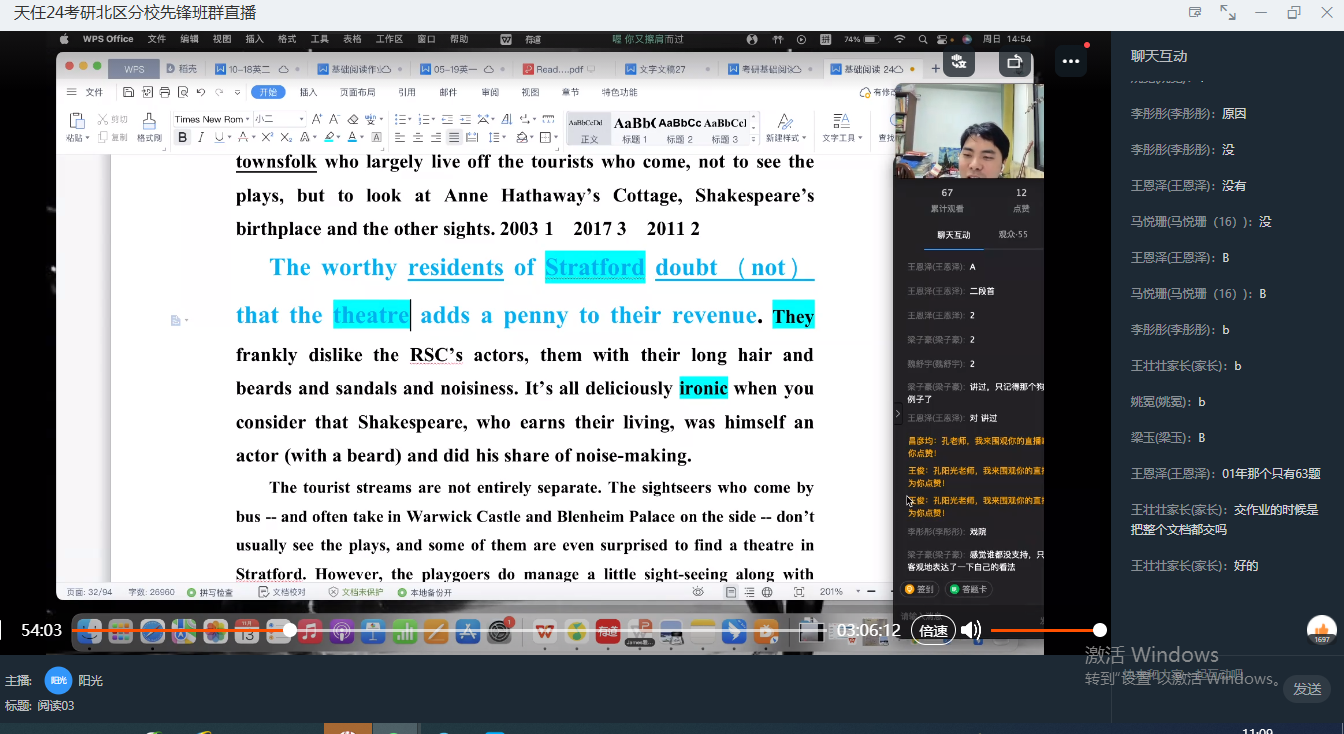
Task: Toggle superscript X² formatting
Action: 267,137
